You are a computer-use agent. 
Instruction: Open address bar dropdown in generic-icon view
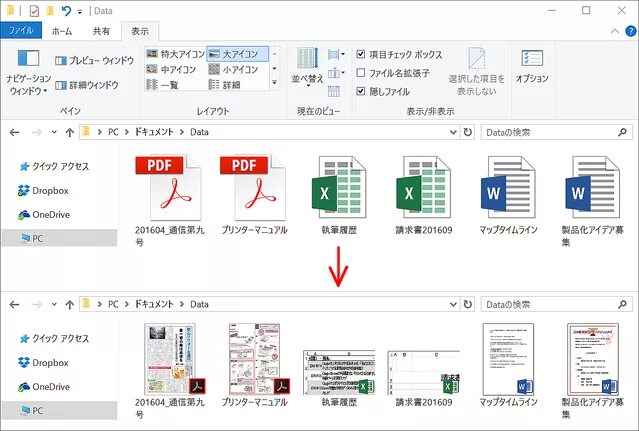[x=453, y=132]
